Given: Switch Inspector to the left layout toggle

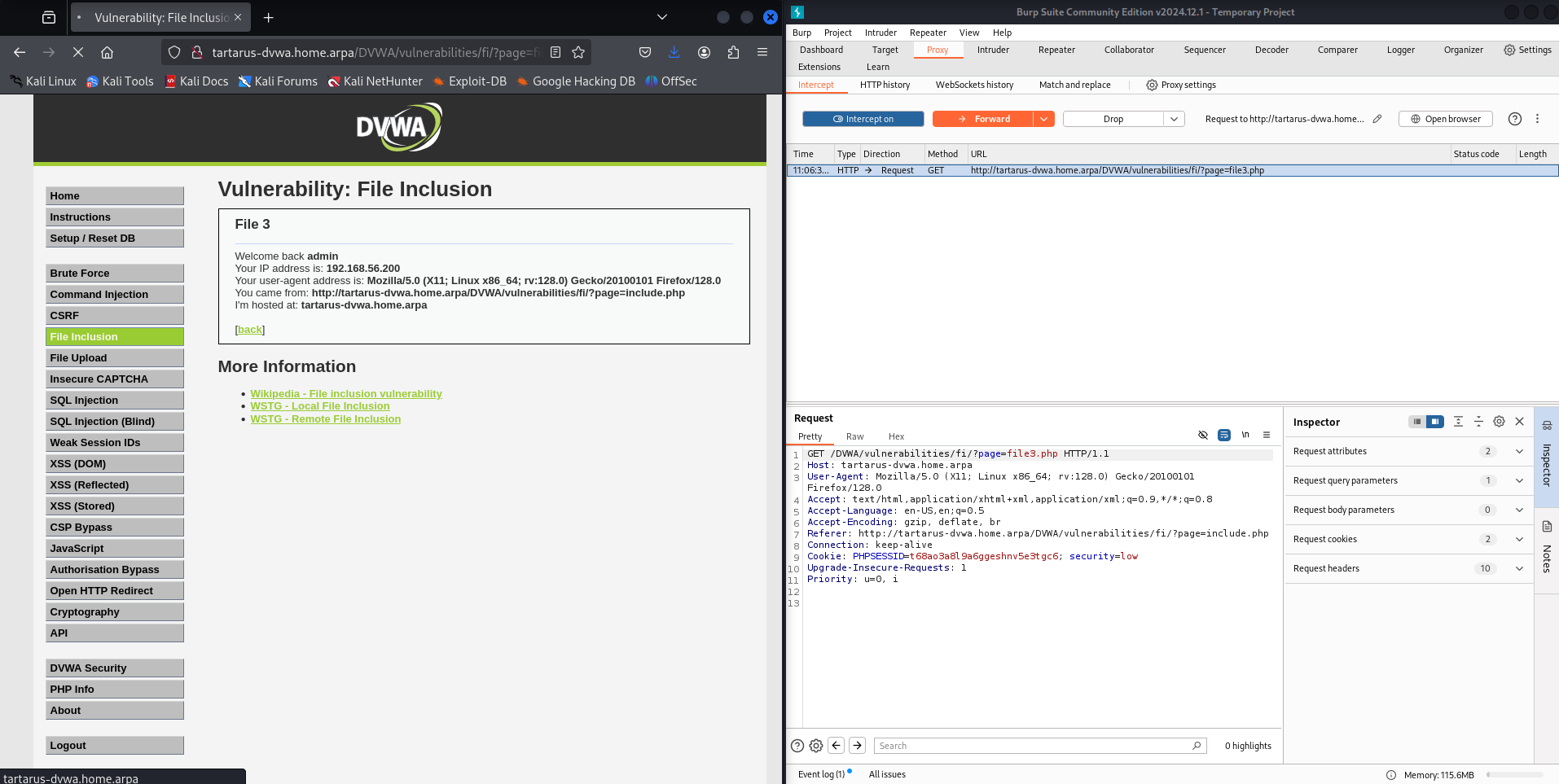Looking at the screenshot, I should pyautogui.click(x=1417, y=422).
